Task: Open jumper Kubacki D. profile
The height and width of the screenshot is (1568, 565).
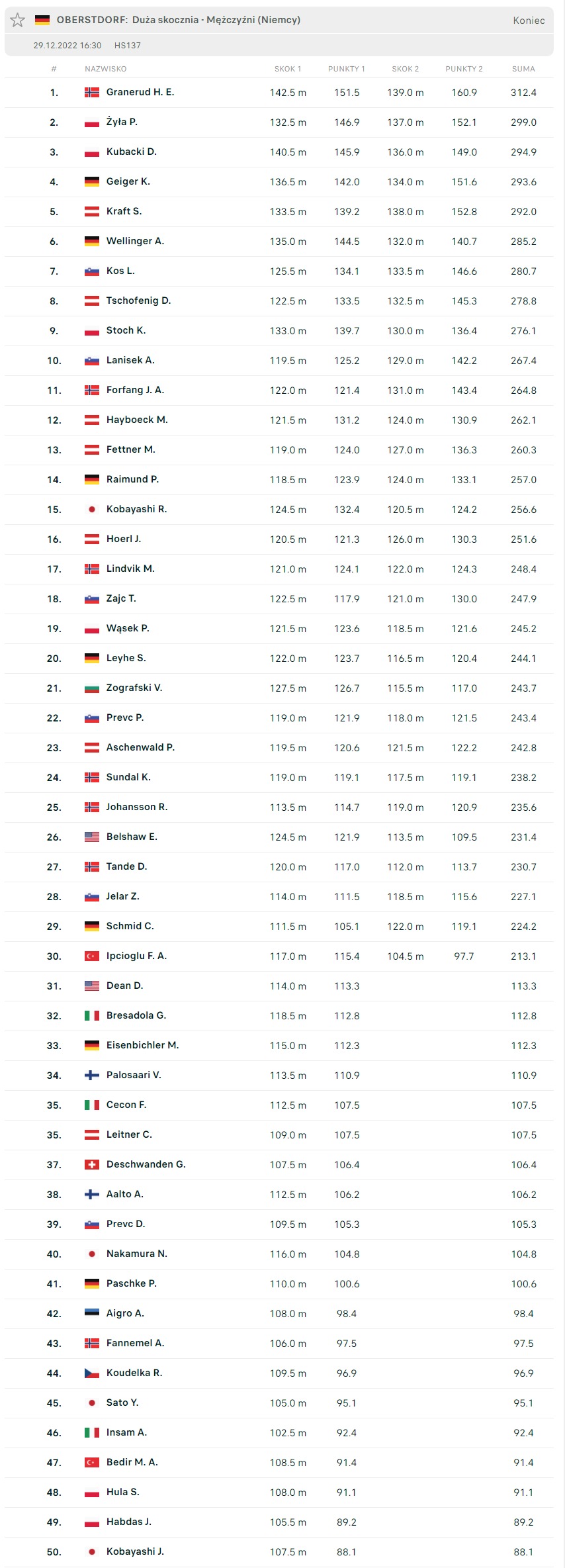Action: [131, 152]
